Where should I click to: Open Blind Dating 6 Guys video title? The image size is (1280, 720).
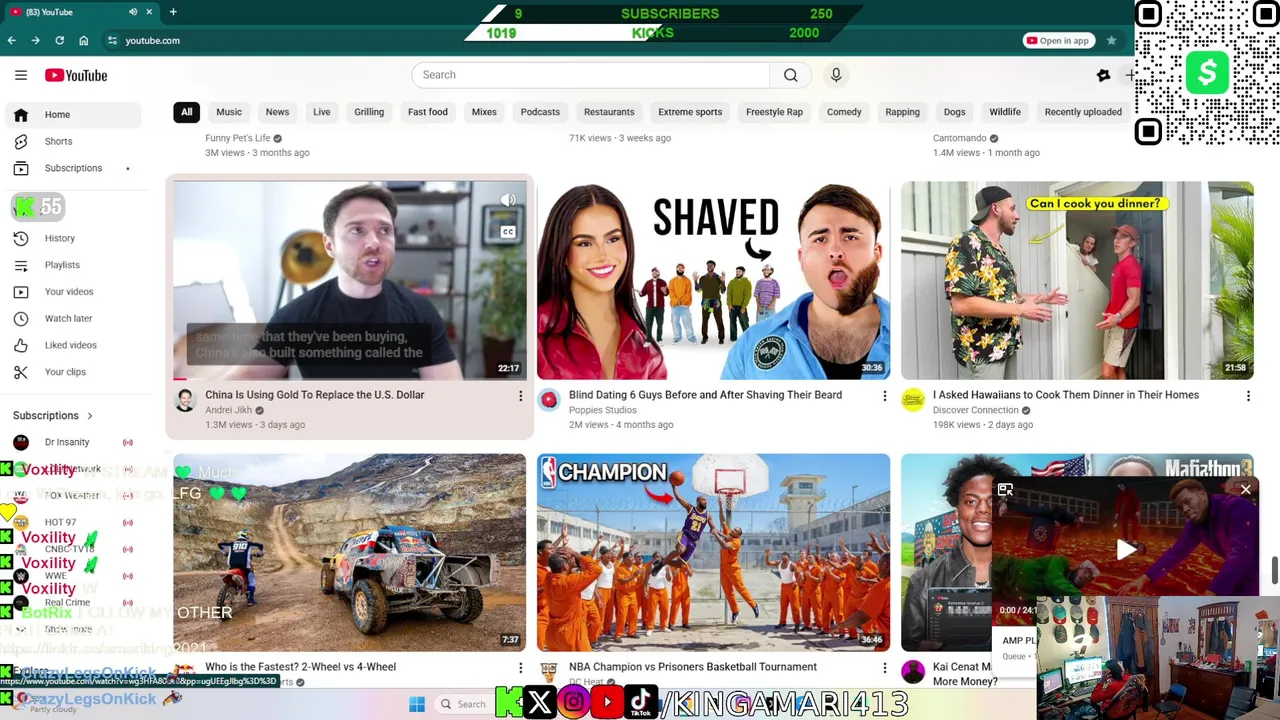coord(705,395)
